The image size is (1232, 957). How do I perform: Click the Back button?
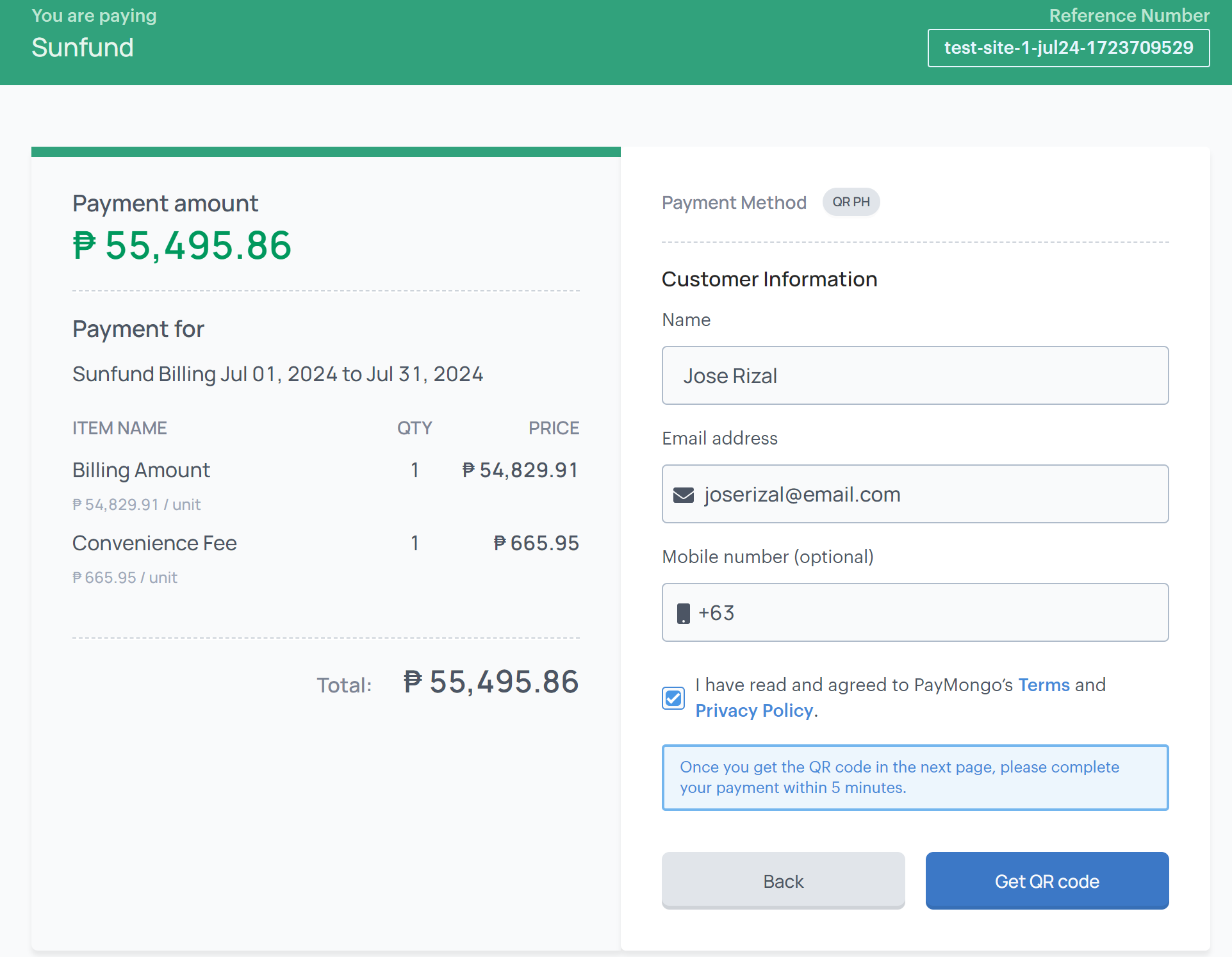click(784, 881)
